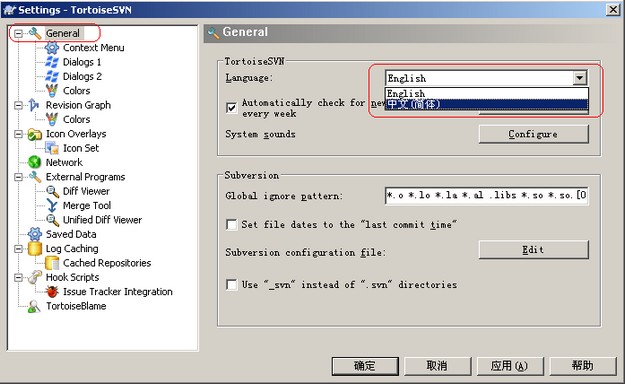This screenshot has width=625, height=384.
Task: Click the External Programs wrench icon
Action: (x=35, y=177)
